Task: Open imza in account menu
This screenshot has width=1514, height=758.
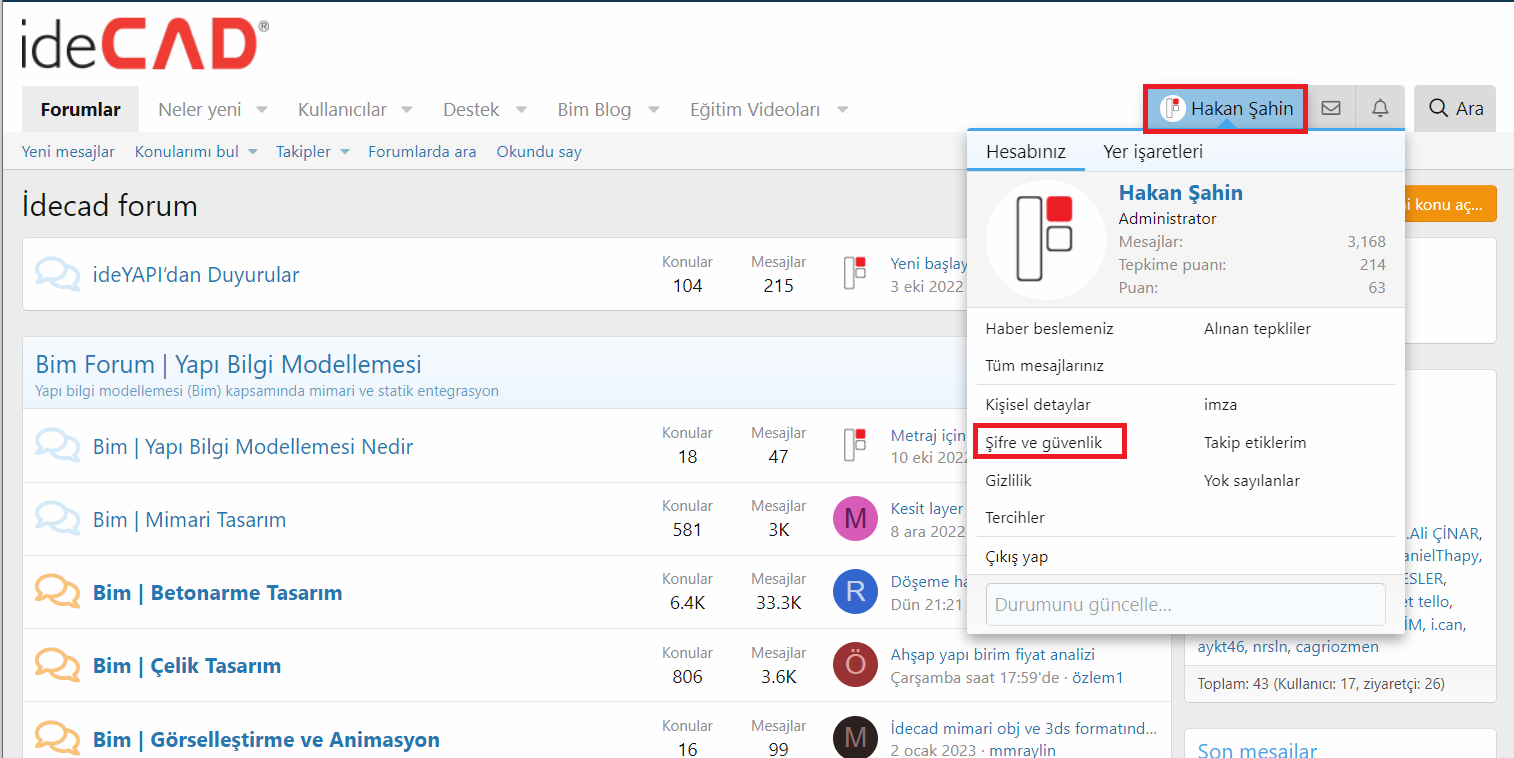Action: click(1221, 405)
